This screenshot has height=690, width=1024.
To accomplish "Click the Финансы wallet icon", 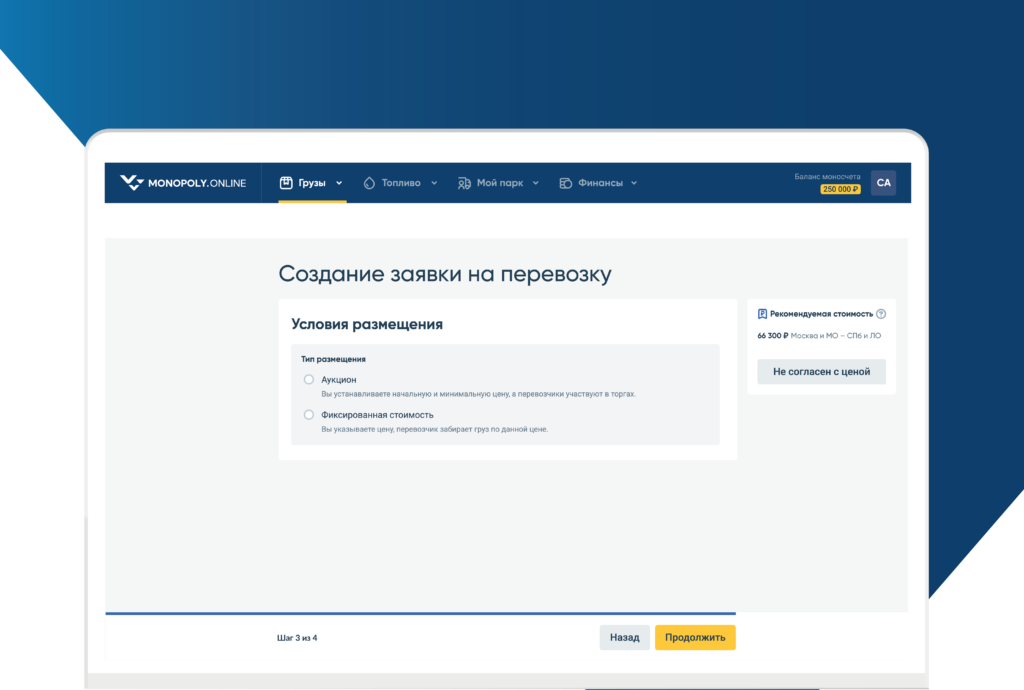I will tap(565, 183).
